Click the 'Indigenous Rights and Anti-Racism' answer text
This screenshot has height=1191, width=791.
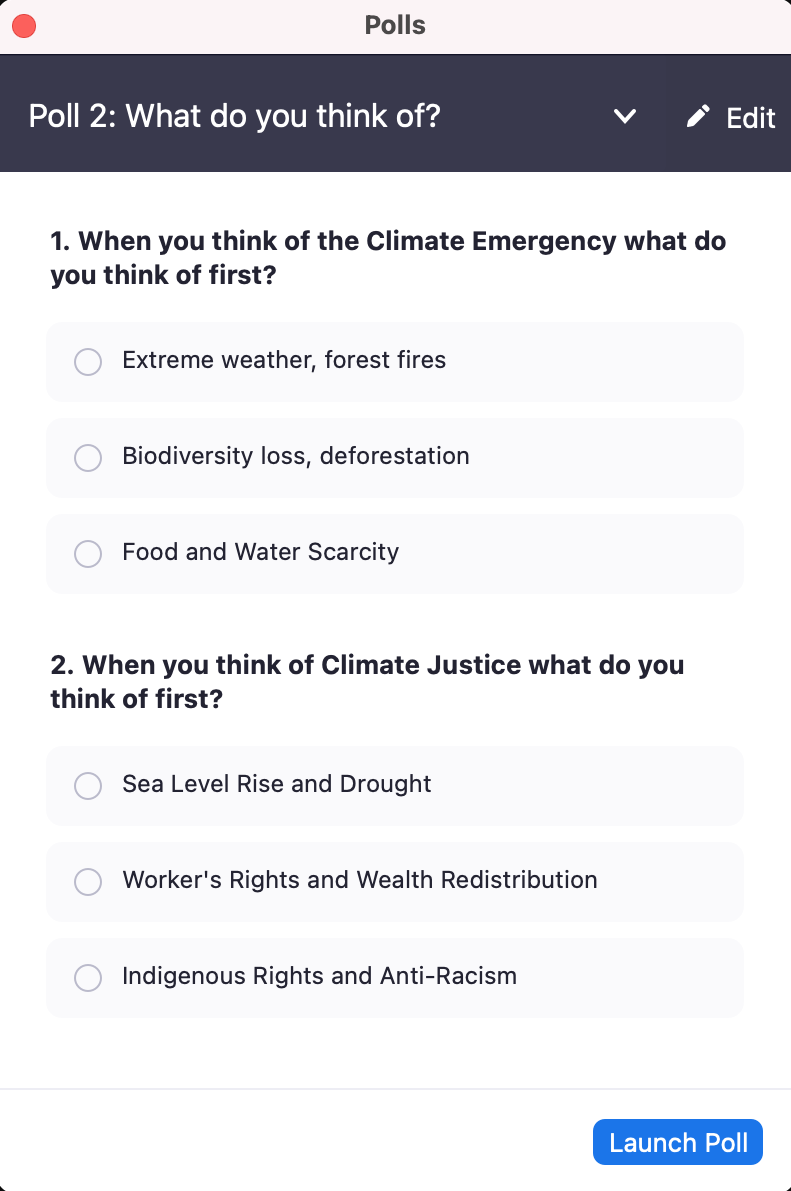[319, 976]
